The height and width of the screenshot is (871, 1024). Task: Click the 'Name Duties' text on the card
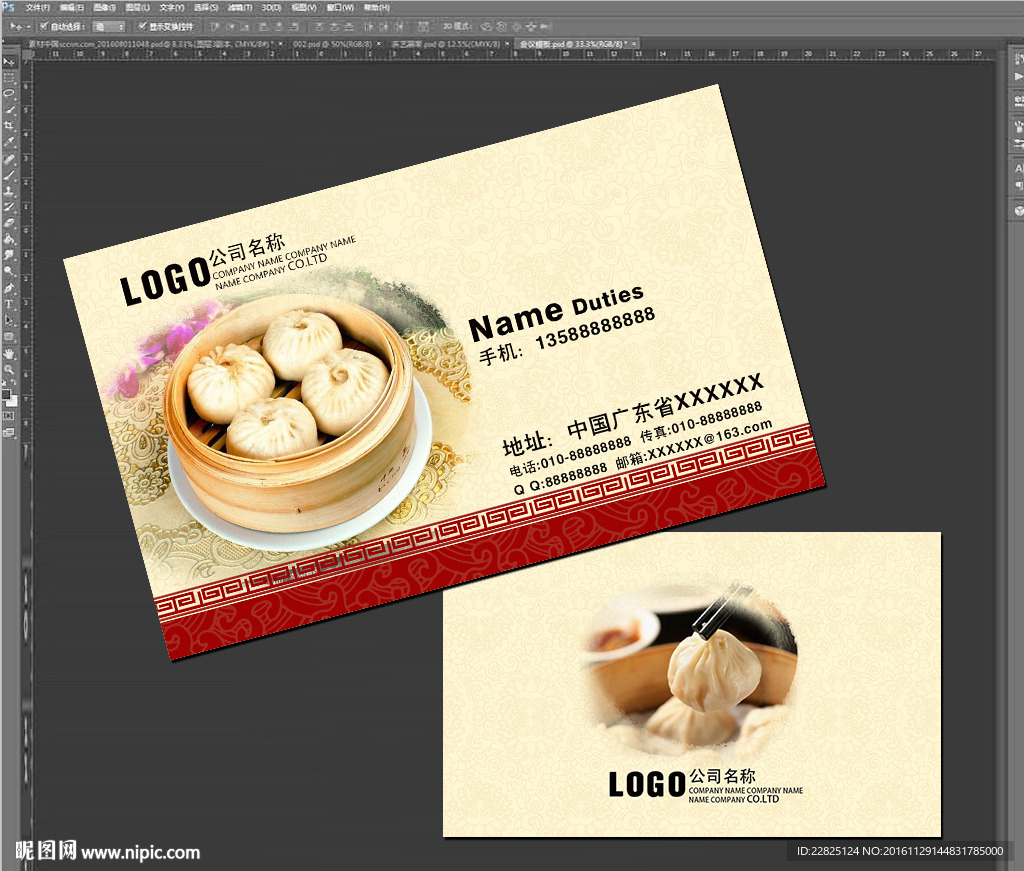click(556, 312)
